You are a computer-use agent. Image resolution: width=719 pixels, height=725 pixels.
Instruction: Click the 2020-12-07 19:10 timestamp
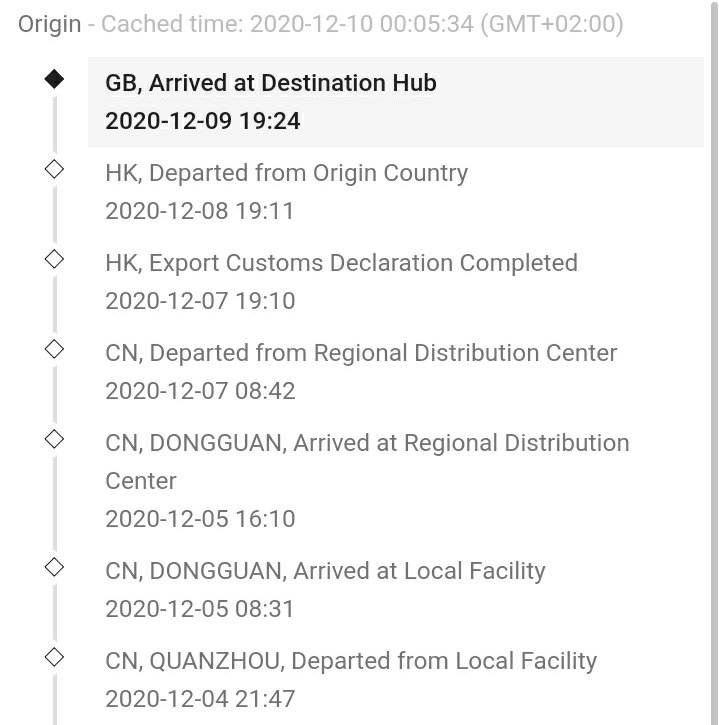[200, 301]
